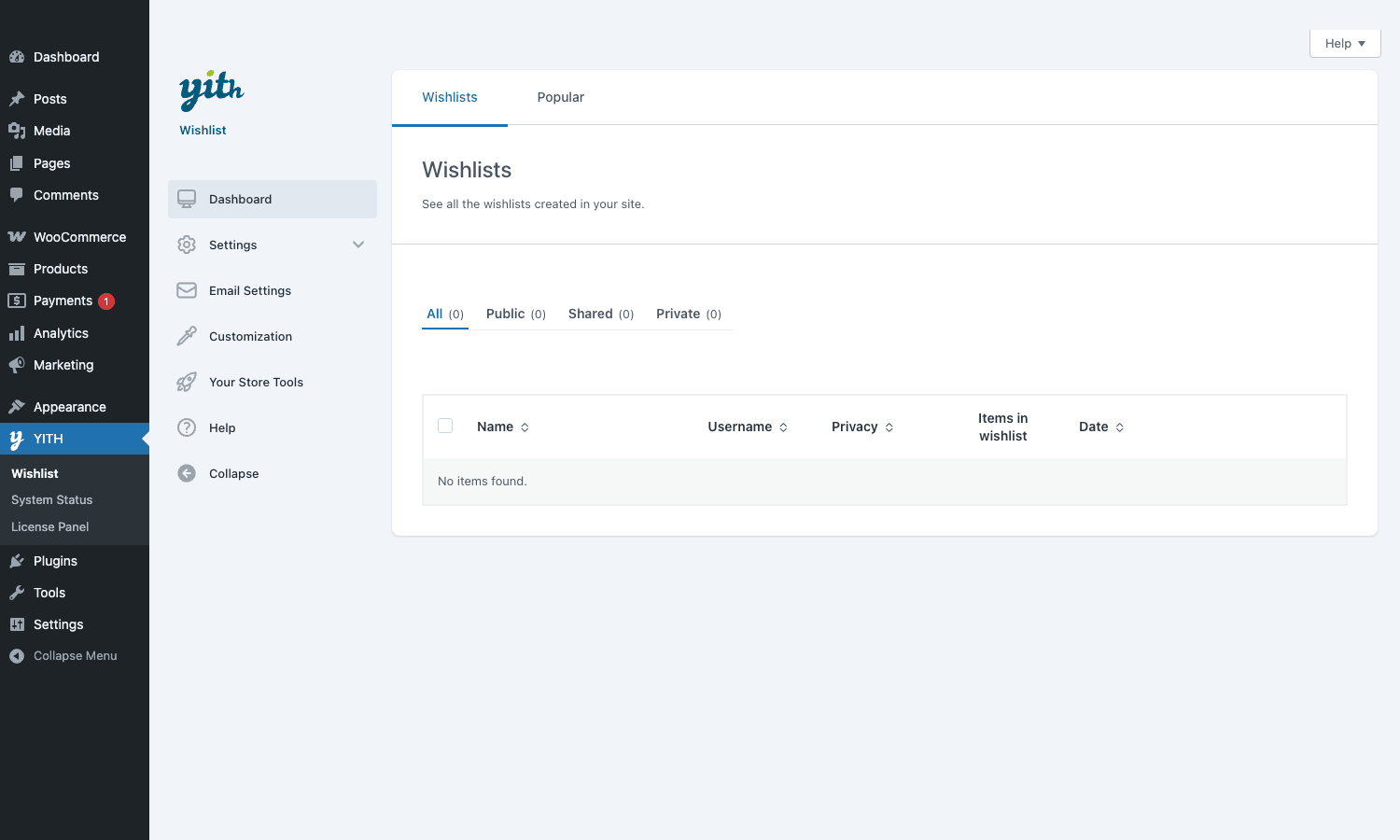Click the Help question mark icon
Image resolution: width=1400 pixels, height=840 pixels.
click(x=187, y=427)
